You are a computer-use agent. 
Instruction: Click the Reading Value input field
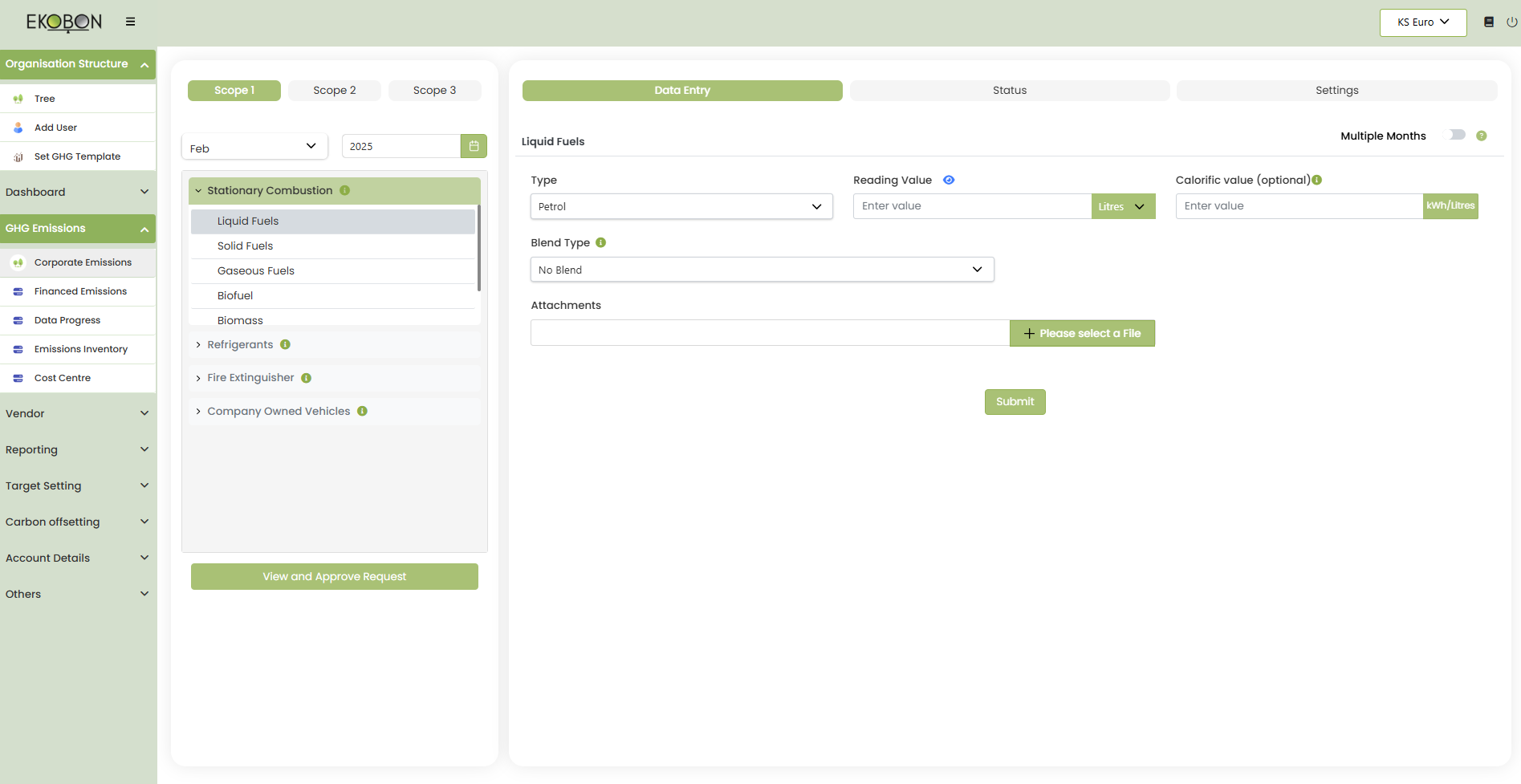pyautogui.click(x=971, y=206)
